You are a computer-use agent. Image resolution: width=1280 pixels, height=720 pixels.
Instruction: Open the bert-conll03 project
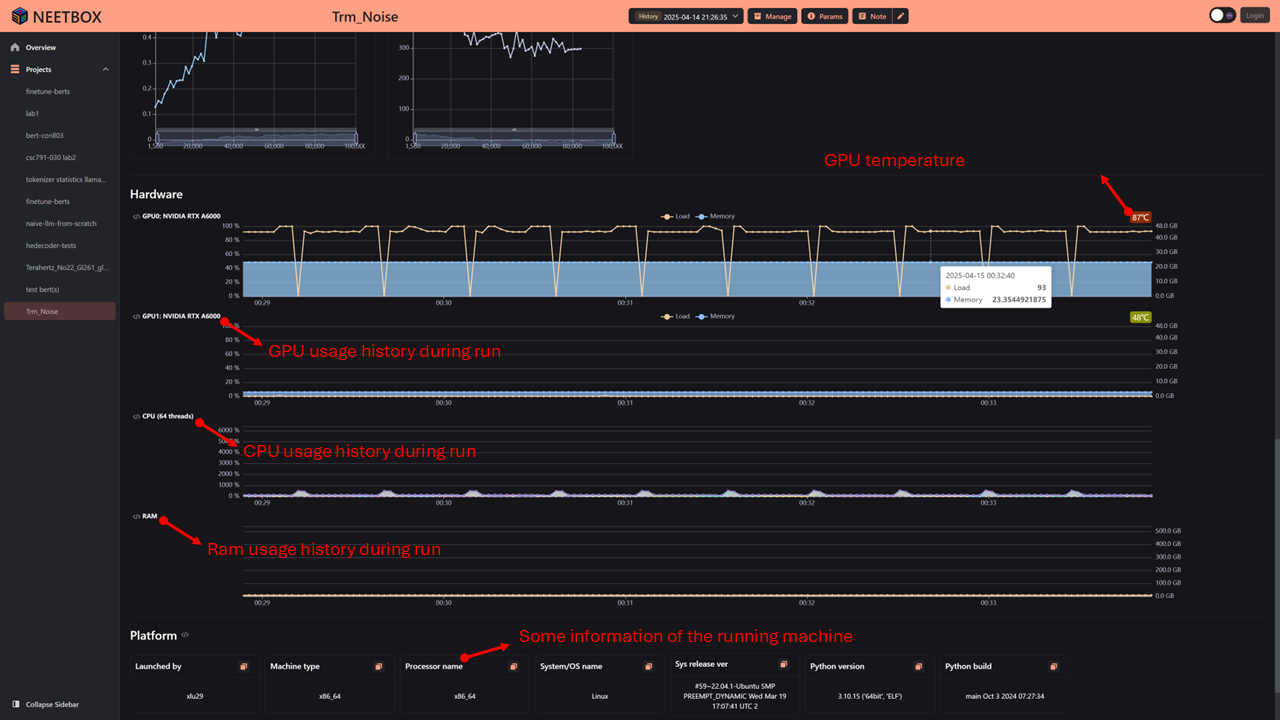click(44, 136)
